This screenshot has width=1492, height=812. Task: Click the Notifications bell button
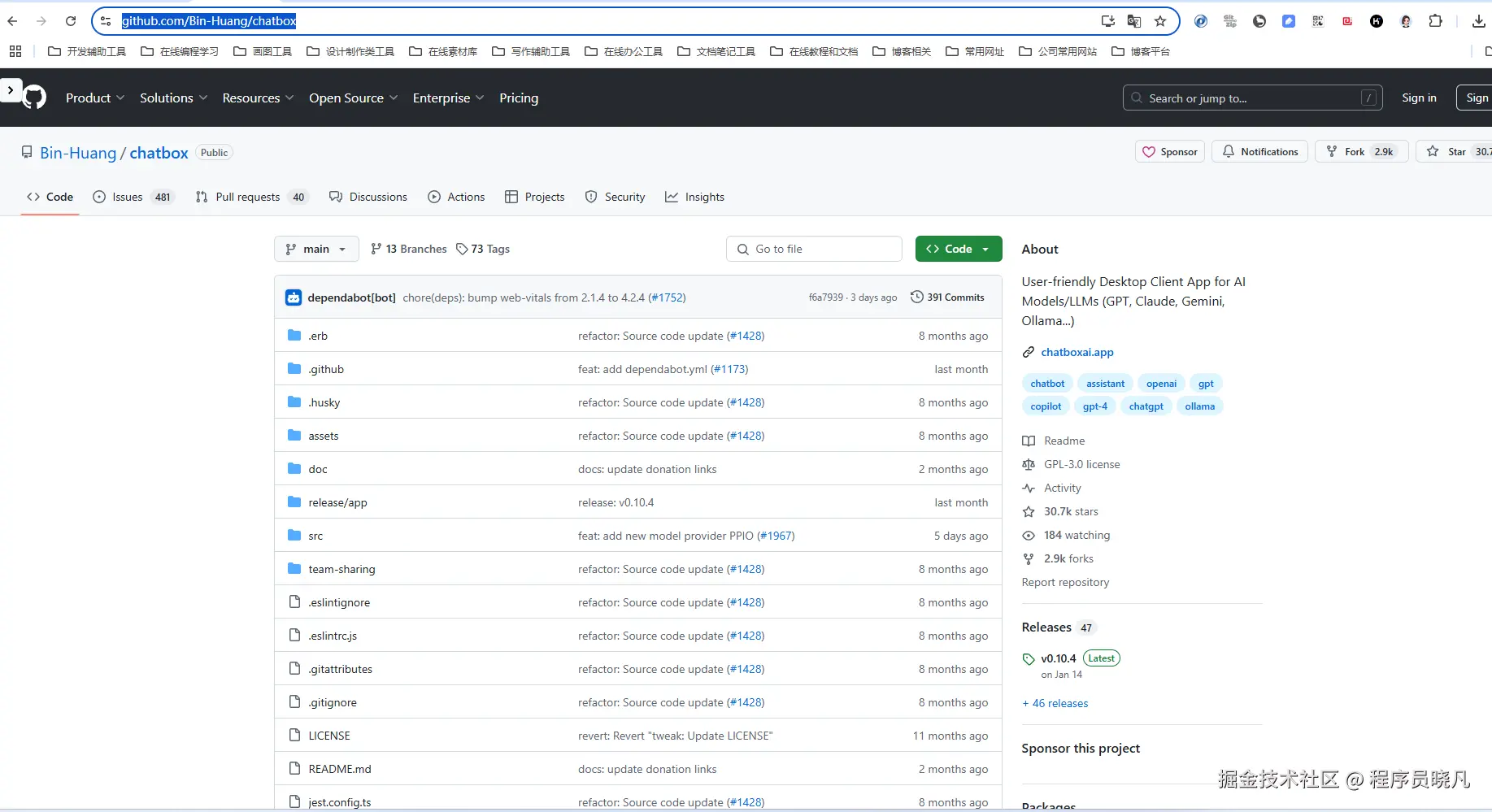click(x=1260, y=152)
